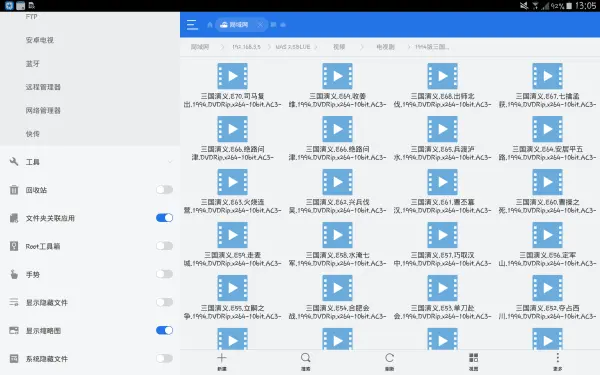Open video 三国演义.E65.兵渡泸水

(x=442, y=129)
